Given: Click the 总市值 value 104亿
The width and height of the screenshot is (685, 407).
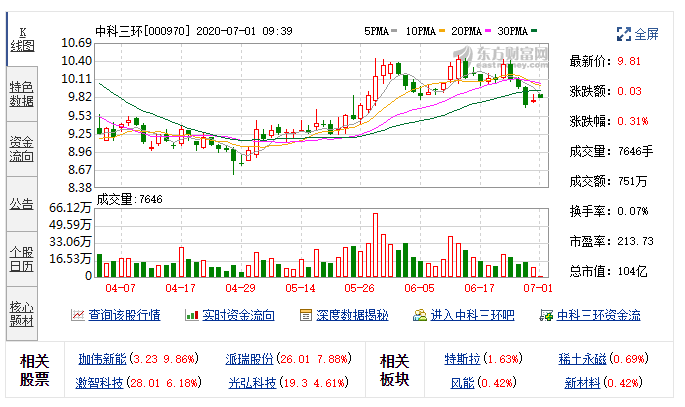Looking at the screenshot, I should 633,271.
